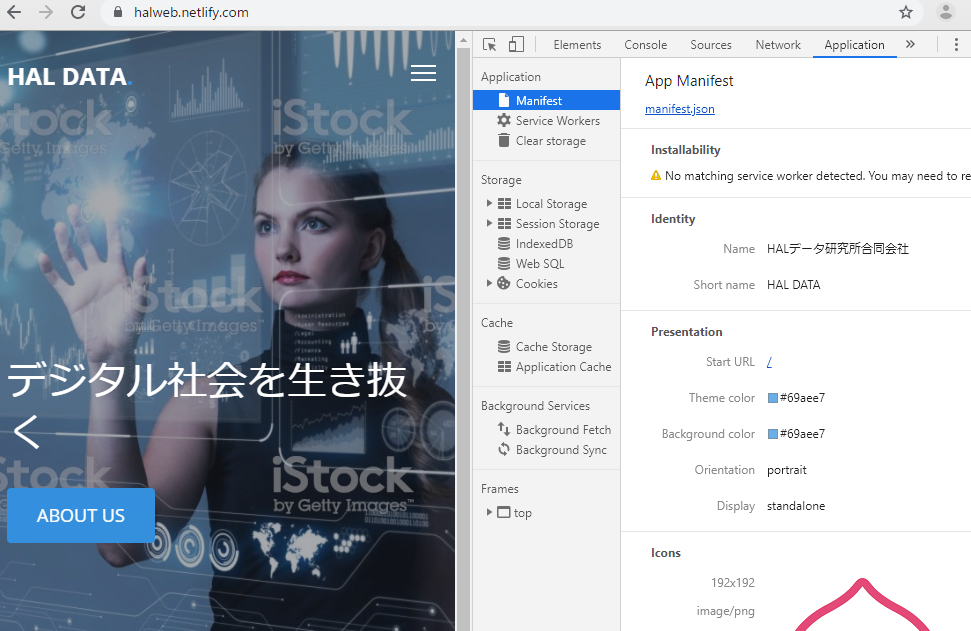
Task: Click the pink manifest icon preview image
Action: click(862, 605)
